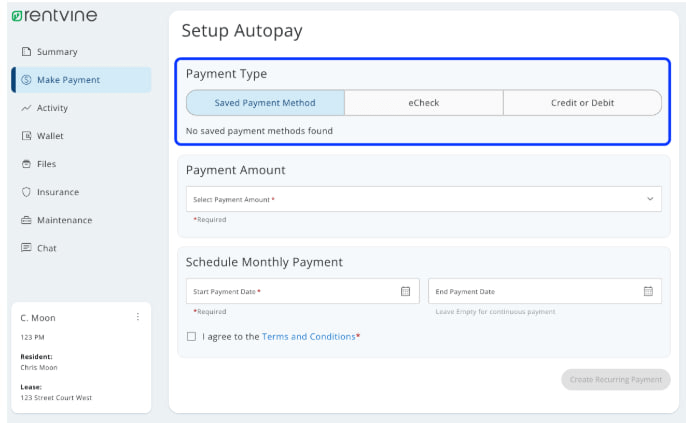
Task: Click into the End Payment Date field
Action: click(545, 291)
